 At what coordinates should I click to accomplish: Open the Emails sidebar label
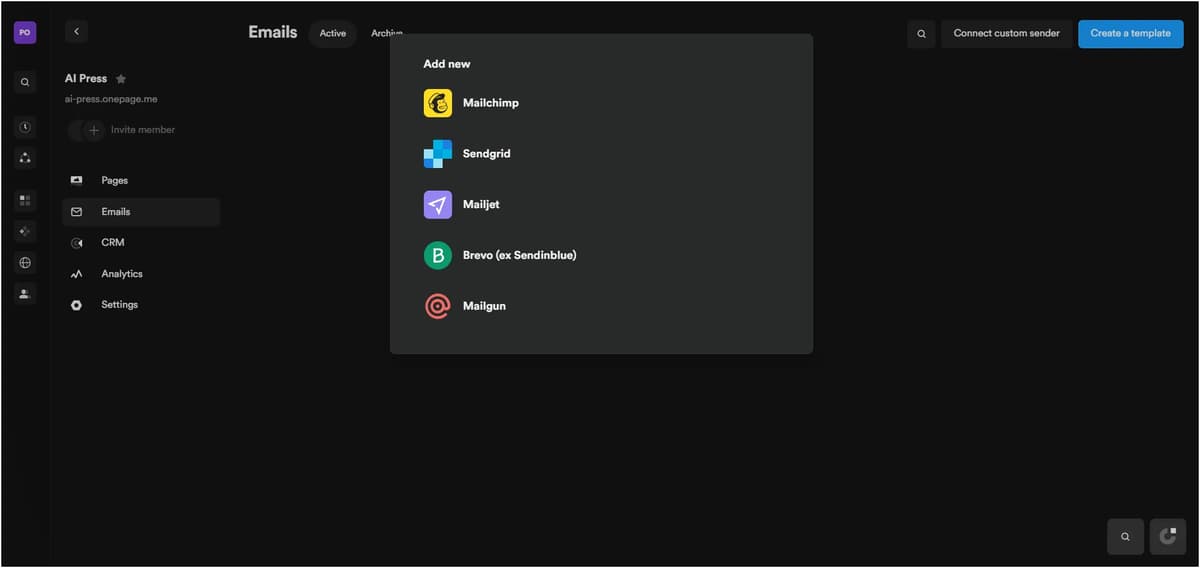pos(116,212)
